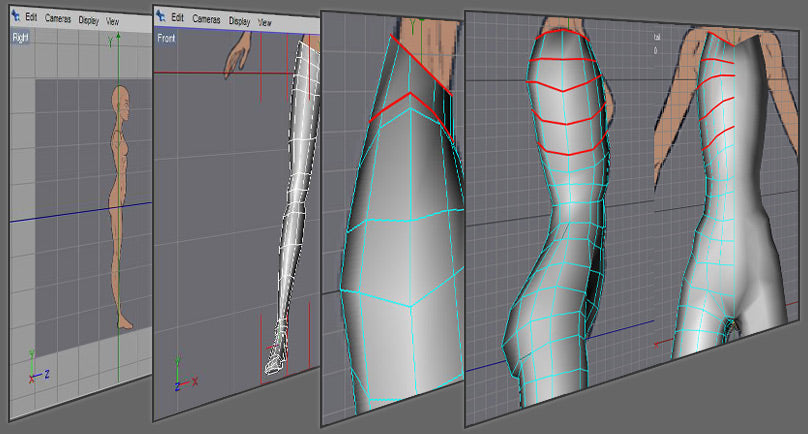The image size is (808, 434).
Task: Click the viewport icon in the Right view menu bar
Action: (15, 16)
